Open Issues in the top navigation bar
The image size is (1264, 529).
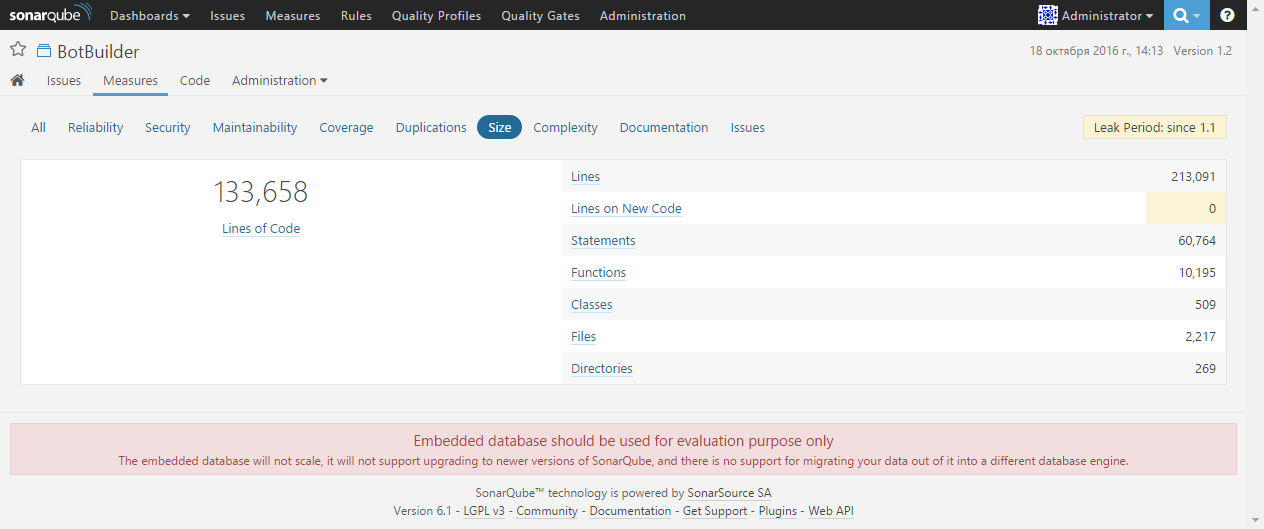[228, 16]
